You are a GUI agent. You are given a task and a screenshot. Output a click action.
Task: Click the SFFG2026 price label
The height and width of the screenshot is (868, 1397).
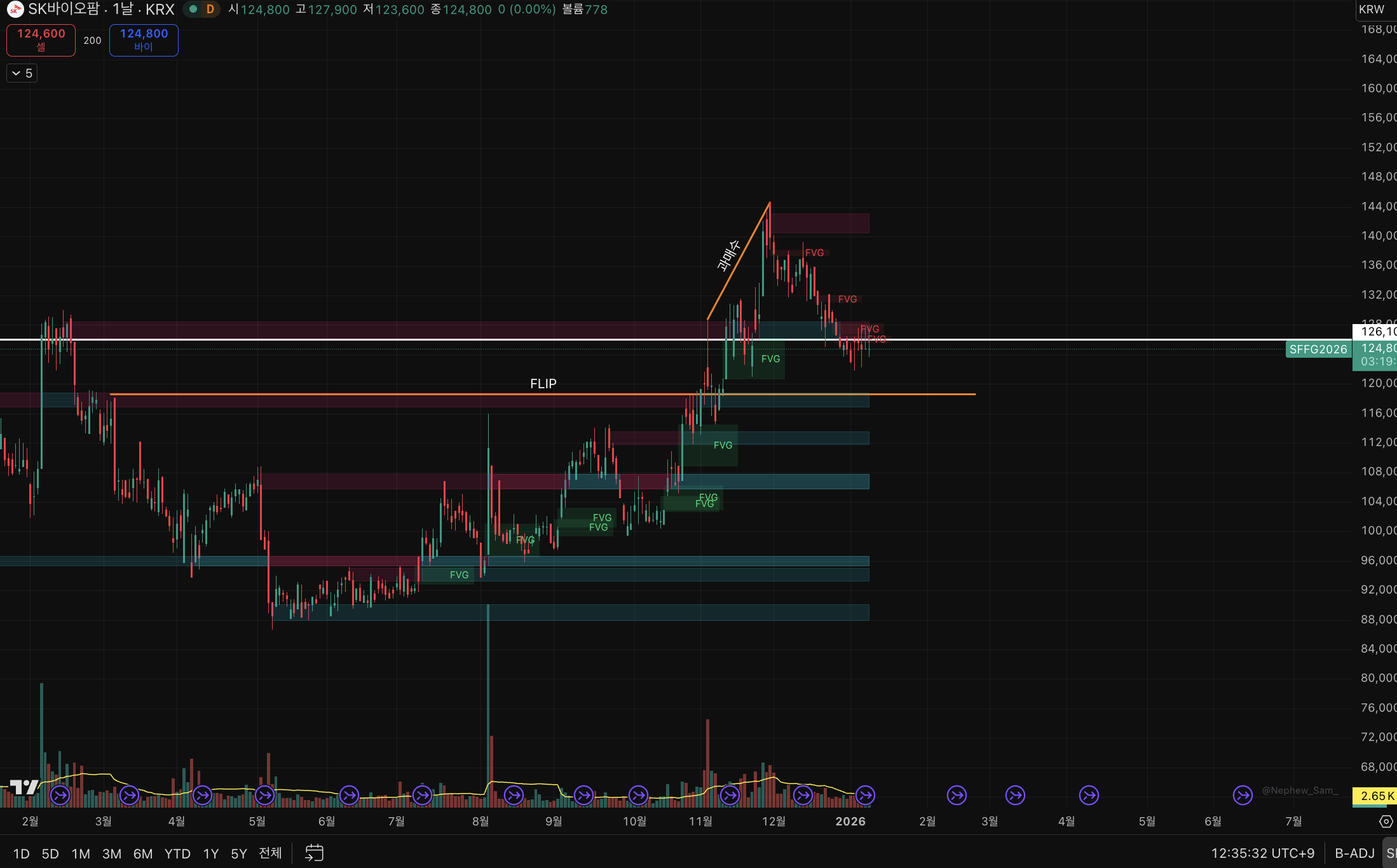(x=1318, y=349)
